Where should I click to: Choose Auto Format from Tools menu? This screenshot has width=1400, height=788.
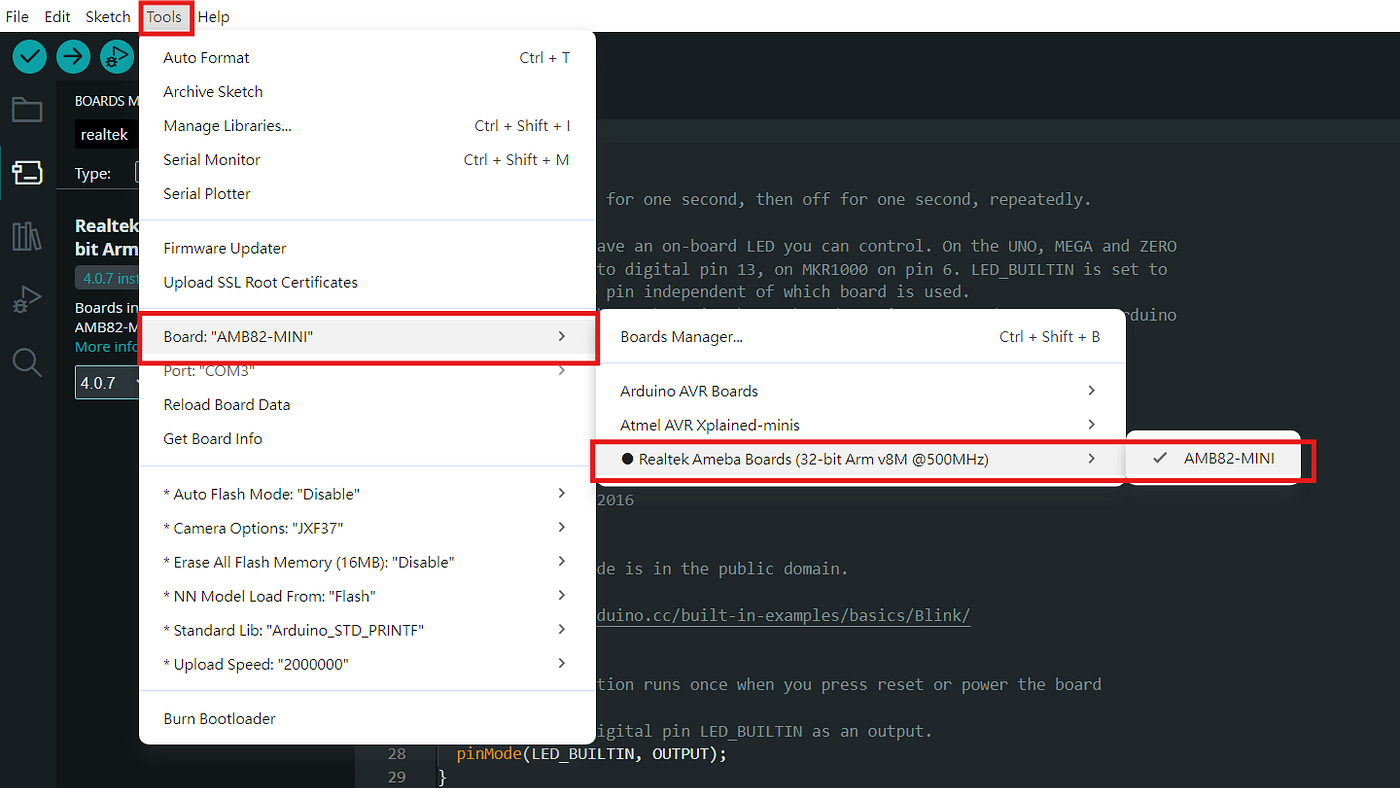367,58
